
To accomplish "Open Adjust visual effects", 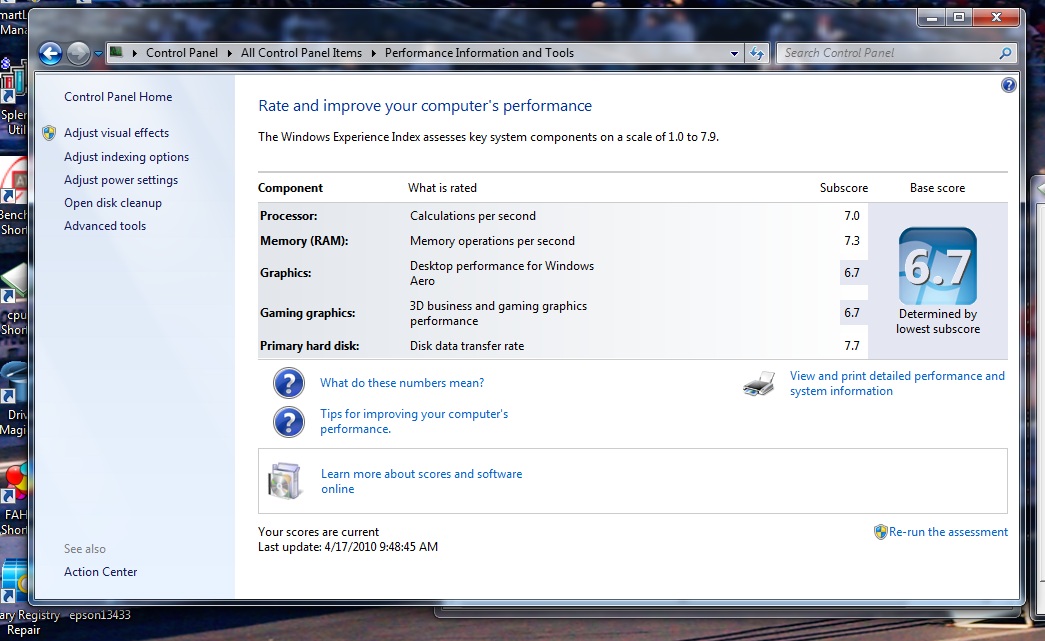I will 117,133.
